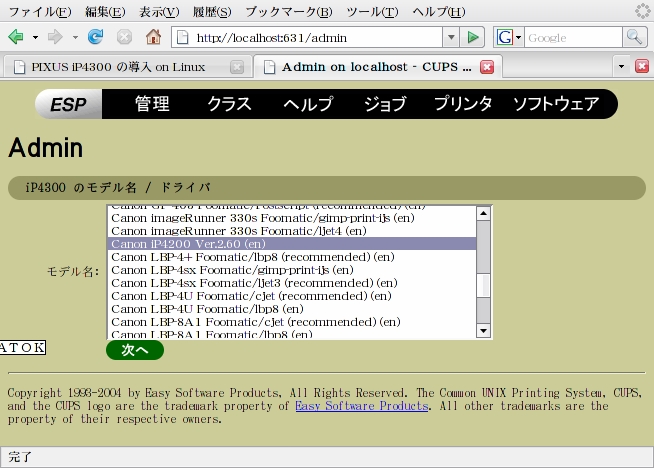Open the ツール(T) menu
654x468 pixels.
pyautogui.click(x=372, y=12)
